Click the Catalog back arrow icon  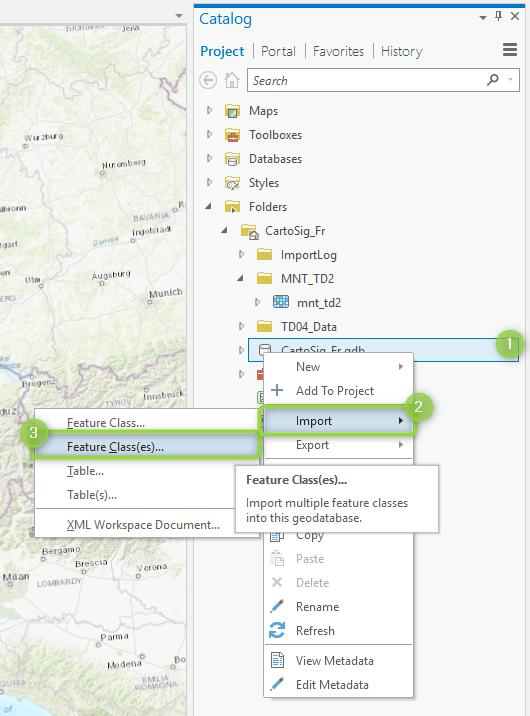[208, 80]
